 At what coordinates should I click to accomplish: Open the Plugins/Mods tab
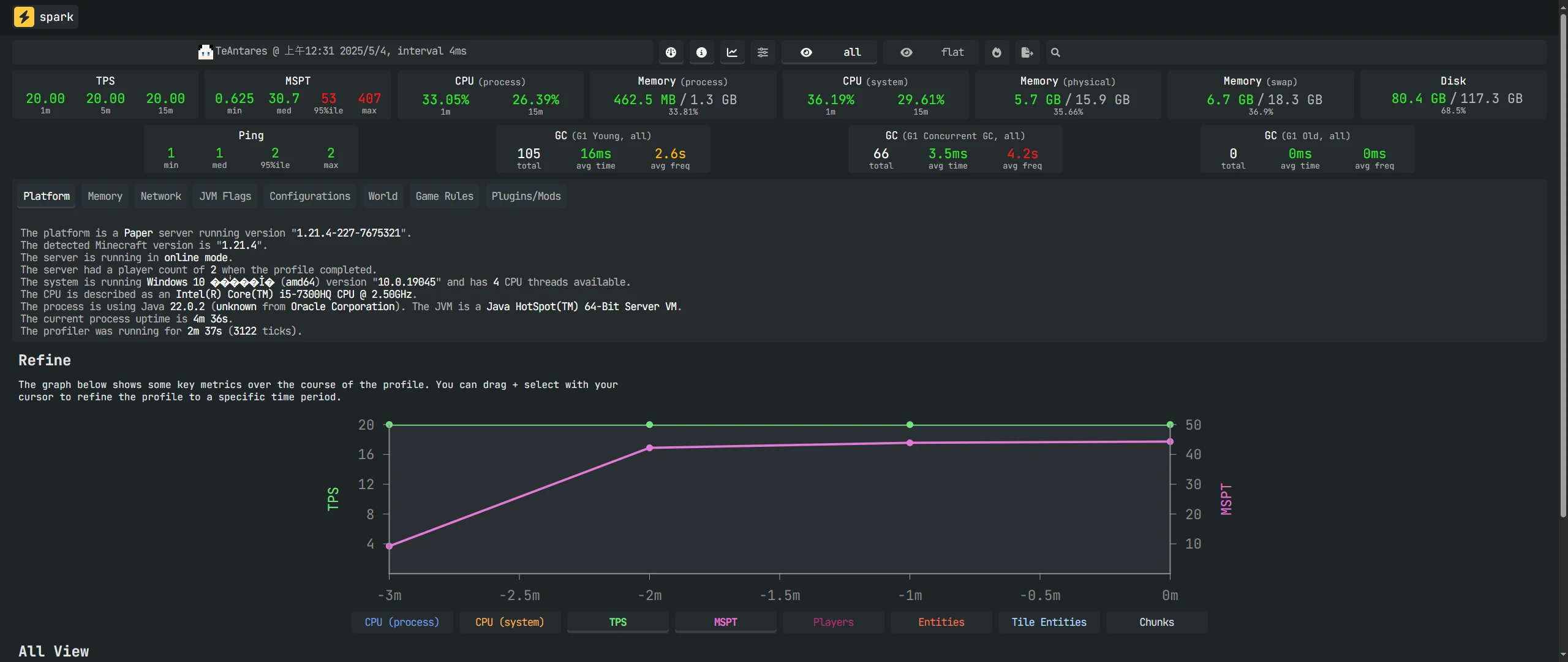click(x=526, y=196)
